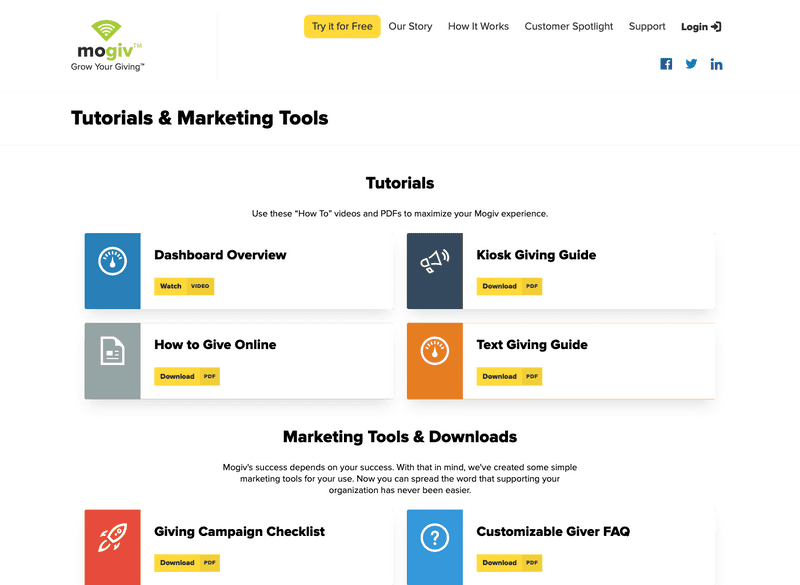800x585 pixels.
Task: Download the Kiosk Giving Guide PDF
Action: [509, 286]
